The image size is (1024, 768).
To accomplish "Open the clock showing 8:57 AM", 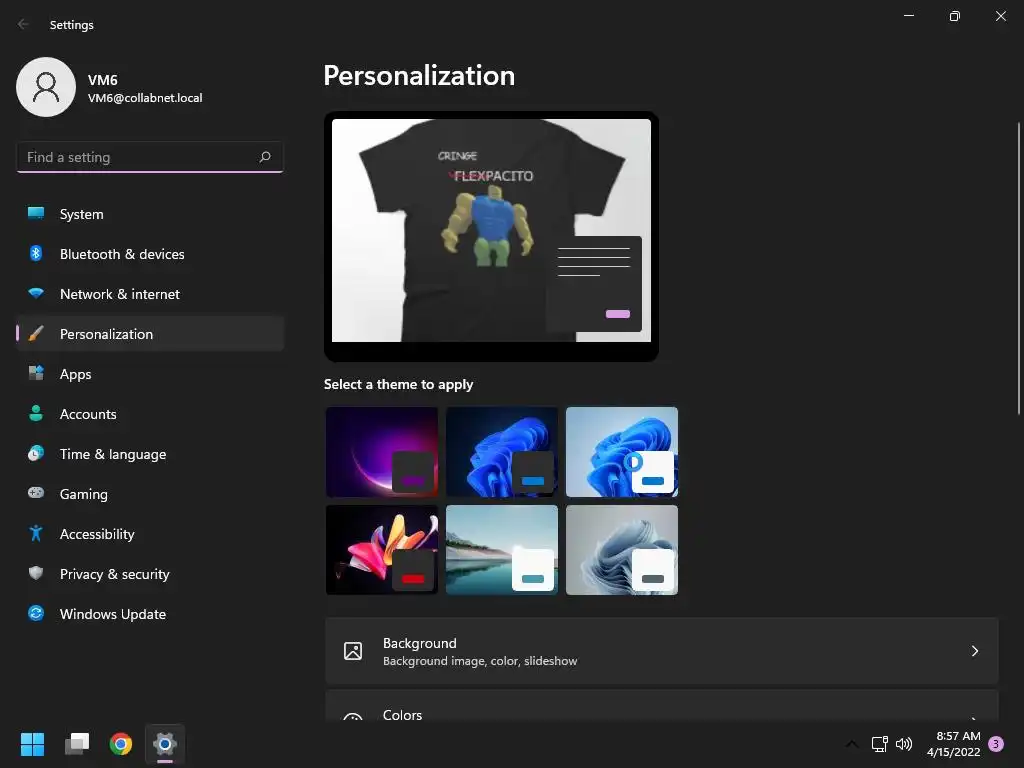I will coord(953,744).
